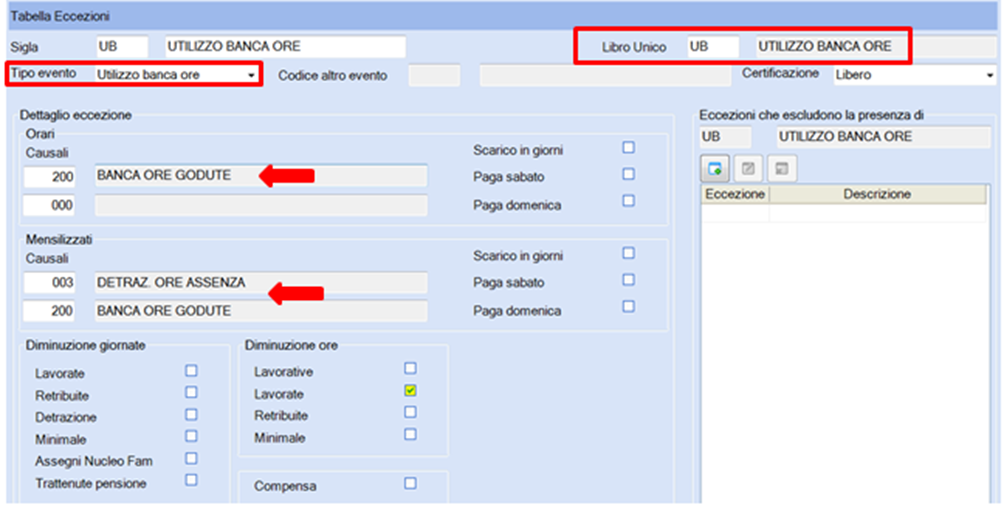
Task: Open the Certificazione dropdown
Action: tap(990, 75)
